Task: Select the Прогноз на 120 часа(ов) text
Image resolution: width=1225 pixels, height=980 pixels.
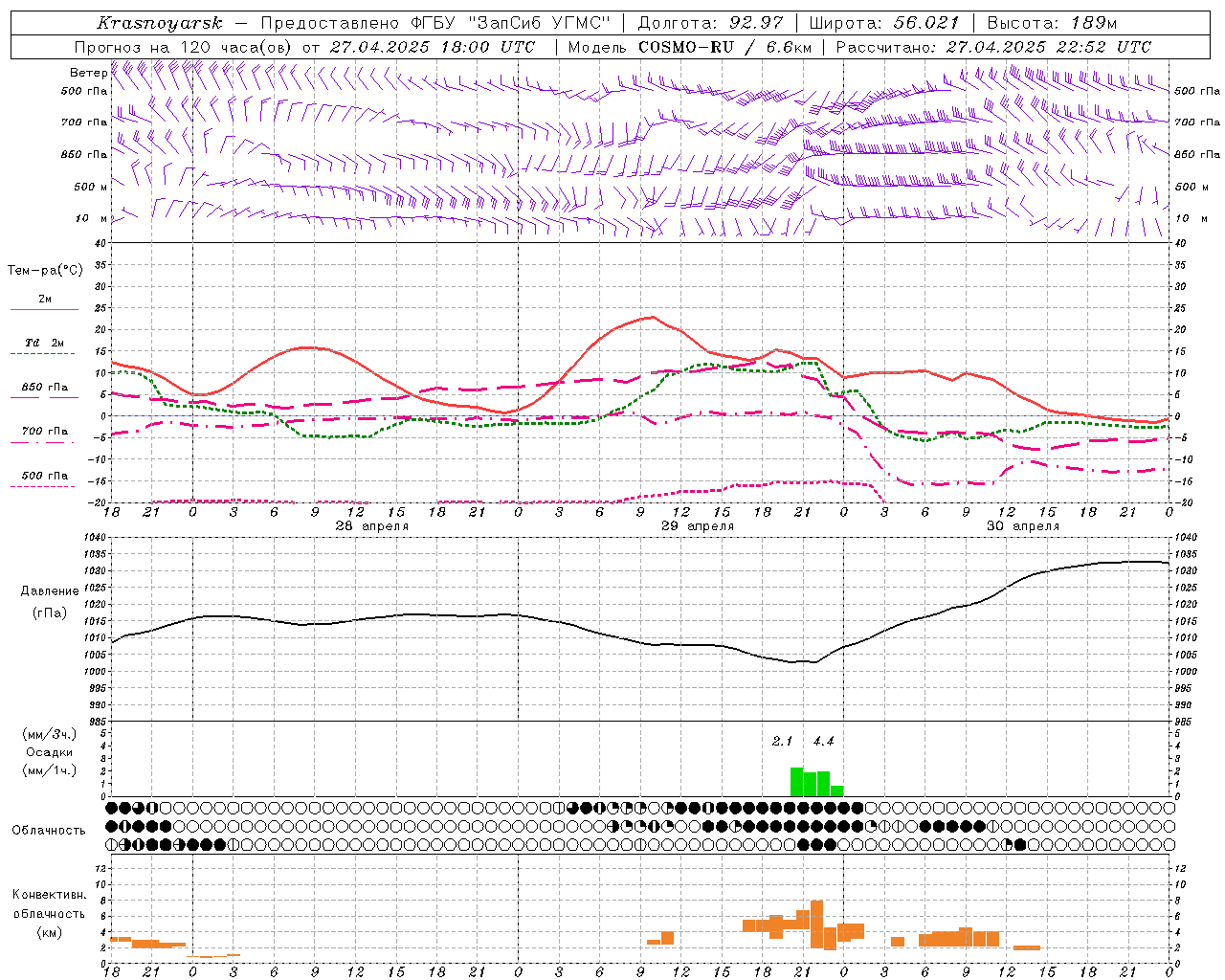Action: click(185, 47)
